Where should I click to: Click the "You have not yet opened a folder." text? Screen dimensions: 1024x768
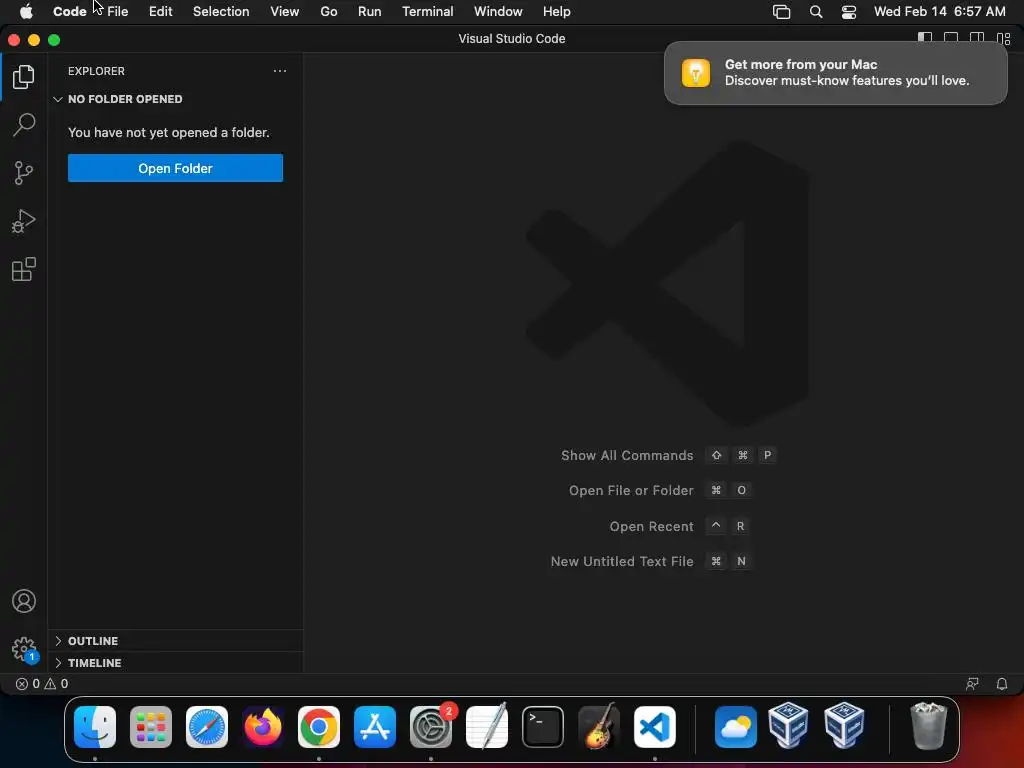pyautogui.click(x=168, y=133)
